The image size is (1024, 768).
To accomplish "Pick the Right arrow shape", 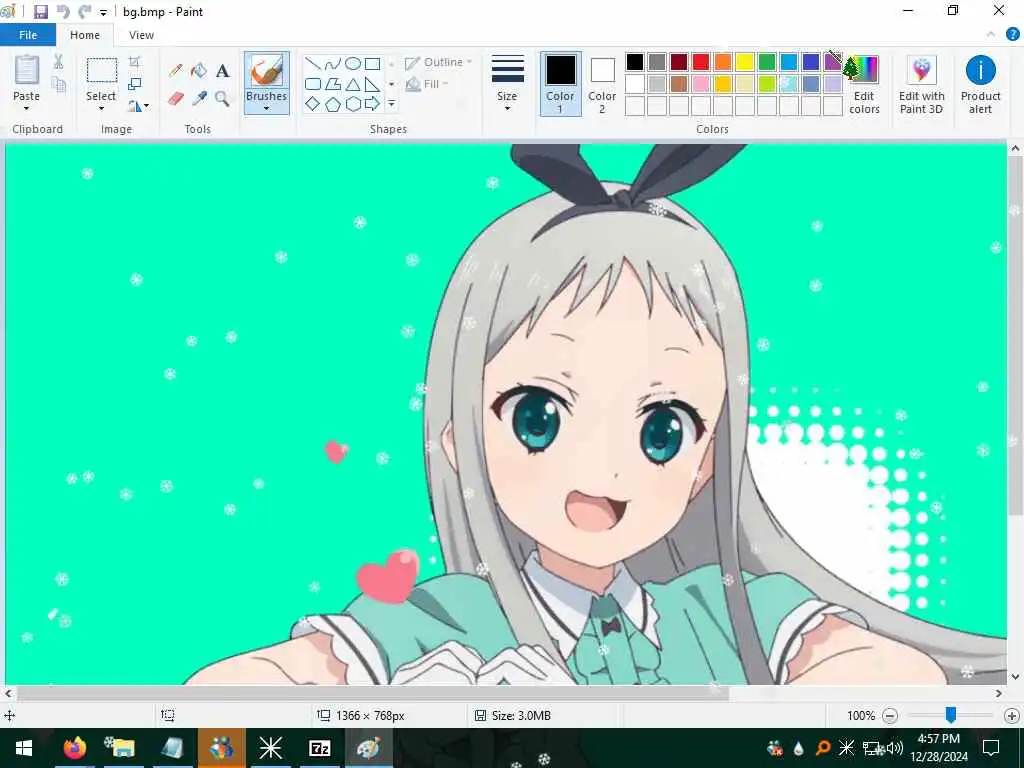I will pos(372,104).
